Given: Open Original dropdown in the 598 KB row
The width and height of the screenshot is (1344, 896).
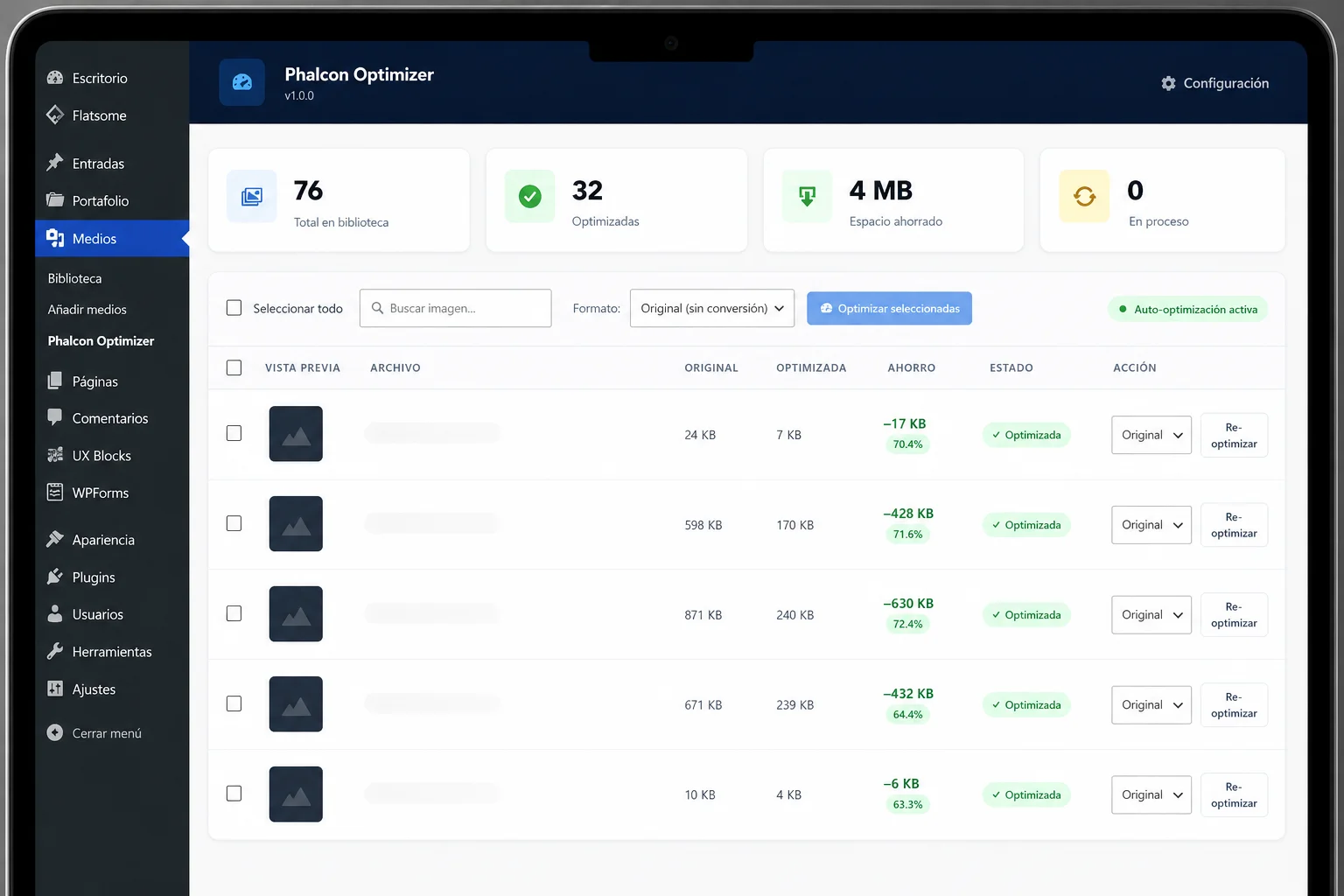Looking at the screenshot, I should coord(1151,525).
